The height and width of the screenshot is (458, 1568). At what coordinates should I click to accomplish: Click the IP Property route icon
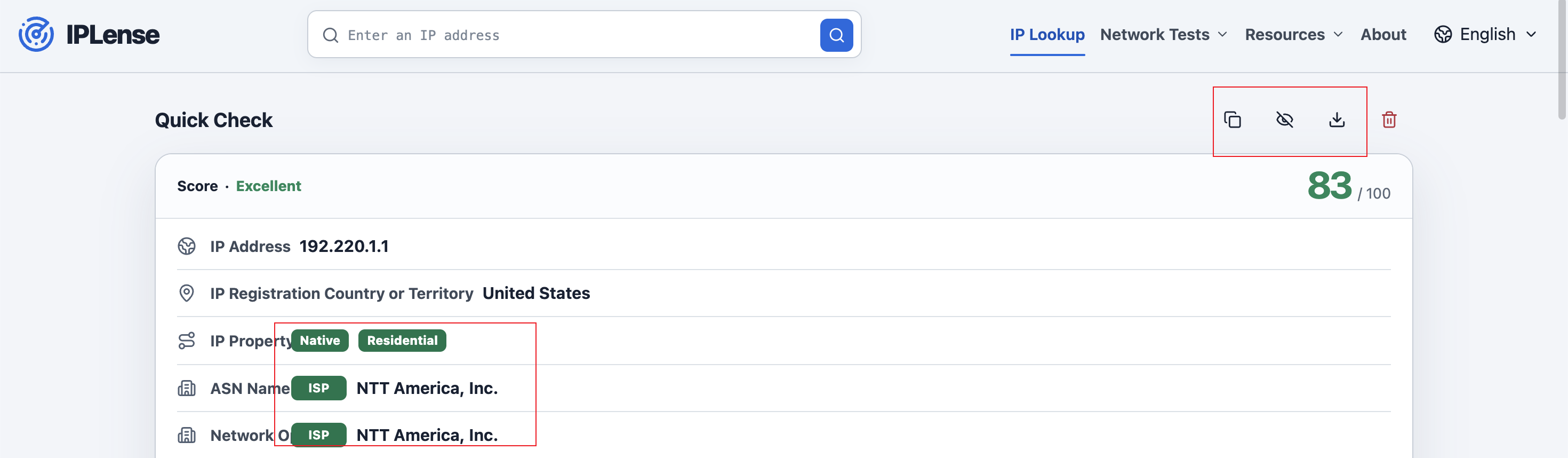(x=187, y=341)
